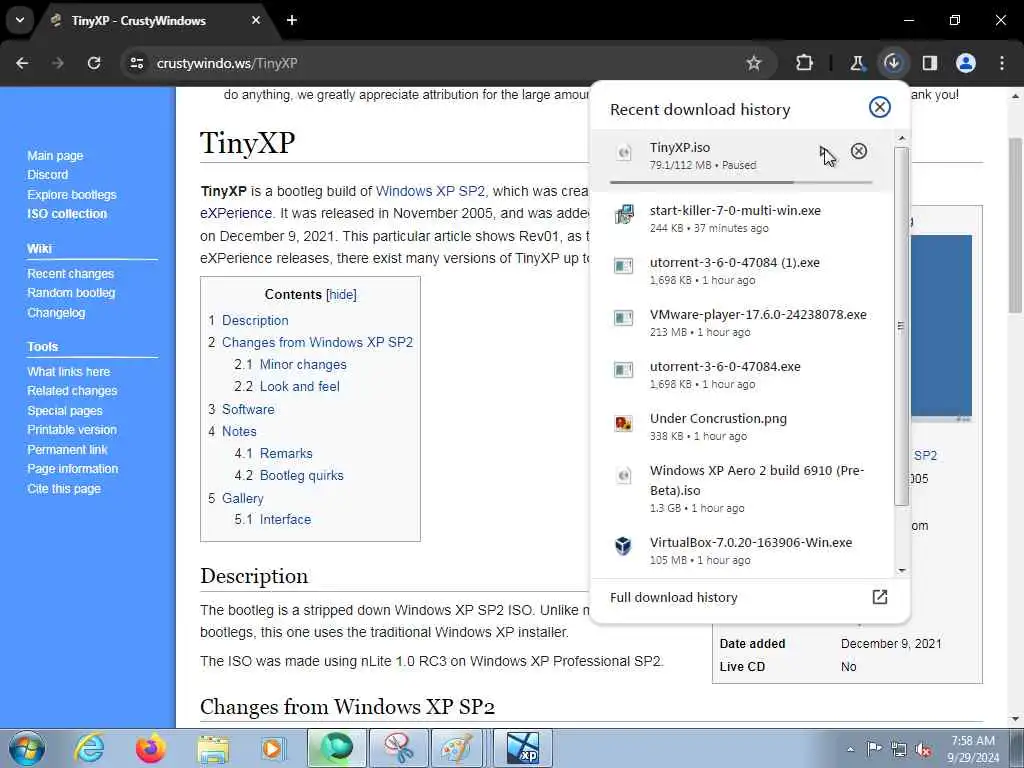Open Related changes tool
This screenshot has height=768, width=1024.
[x=72, y=391]
